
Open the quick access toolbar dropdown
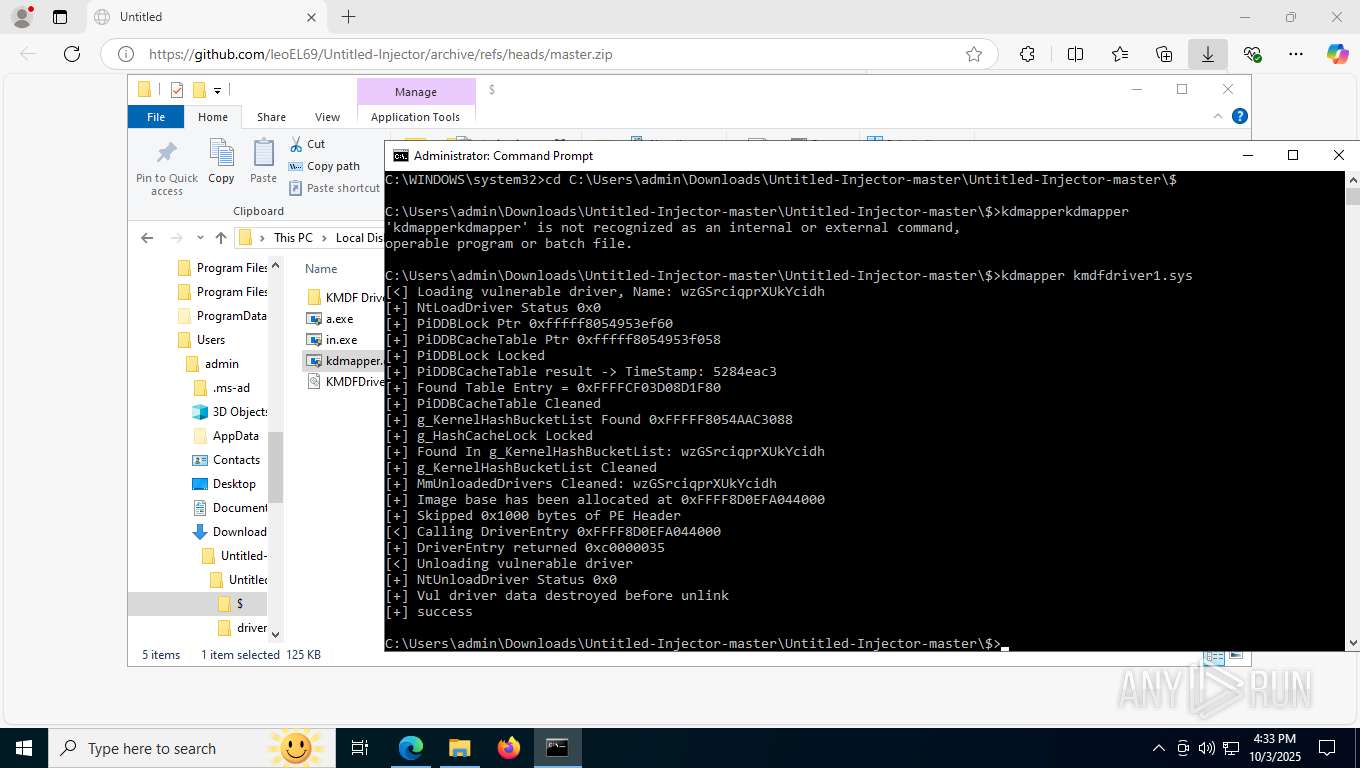click(x=217, y=91)
